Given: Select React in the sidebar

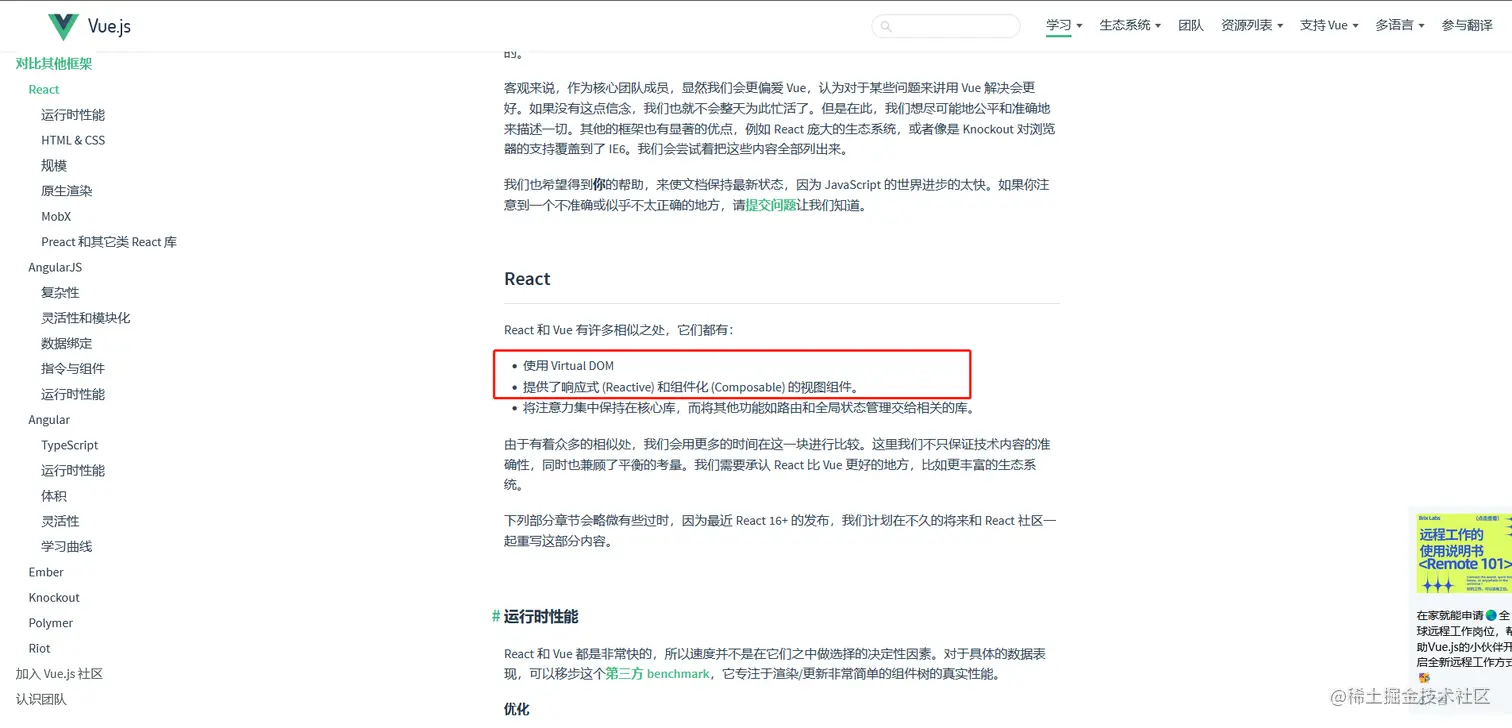Looking at the screenshot, I should click(x=44, y=89).
